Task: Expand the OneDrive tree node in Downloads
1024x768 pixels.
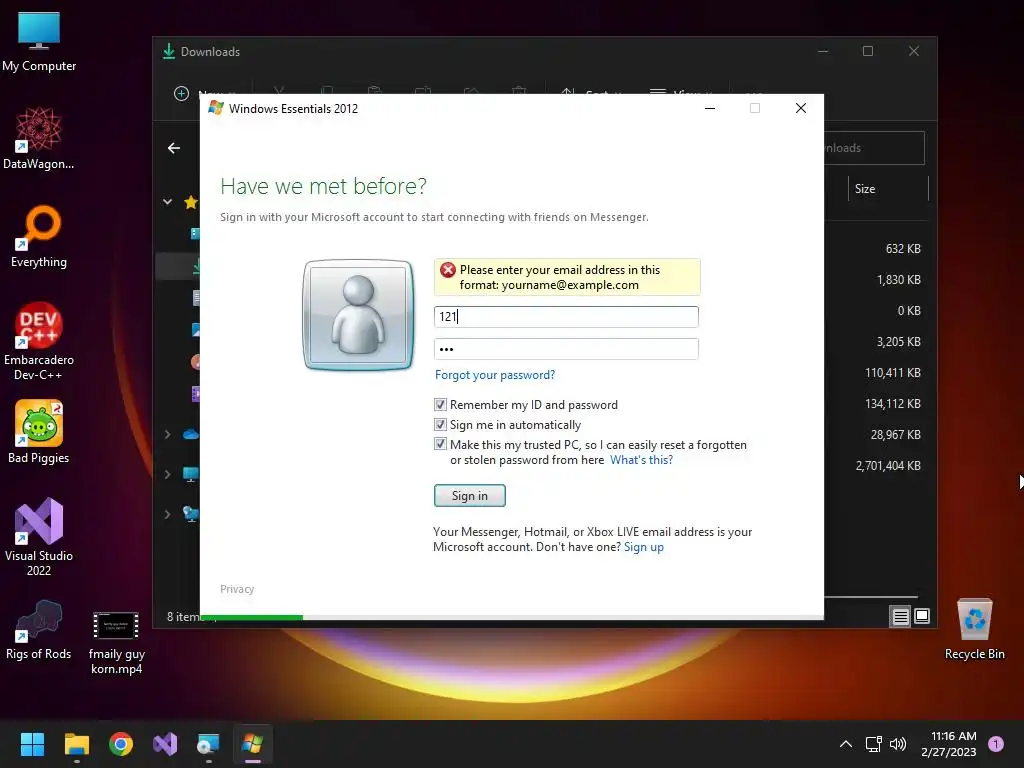Action: [x=168, y=434]
